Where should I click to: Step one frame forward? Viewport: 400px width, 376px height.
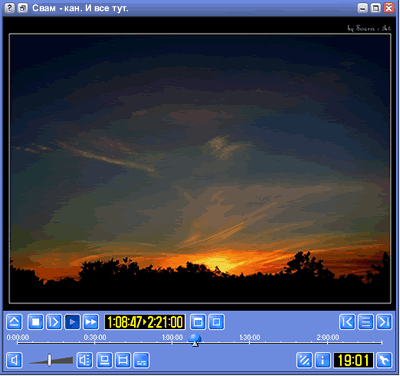(x=54, y=322)
